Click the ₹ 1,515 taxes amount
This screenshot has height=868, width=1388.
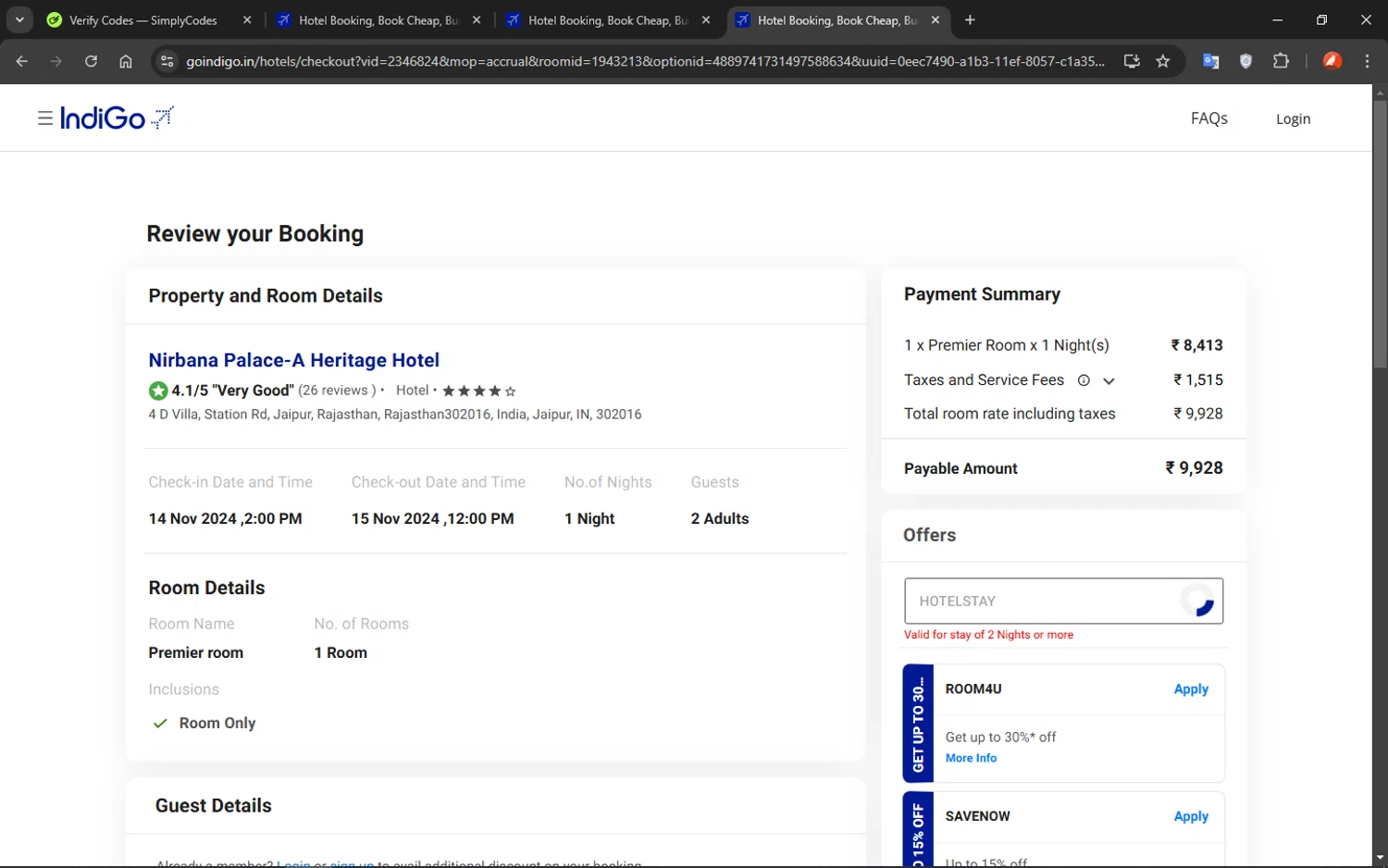(1197, 380)
